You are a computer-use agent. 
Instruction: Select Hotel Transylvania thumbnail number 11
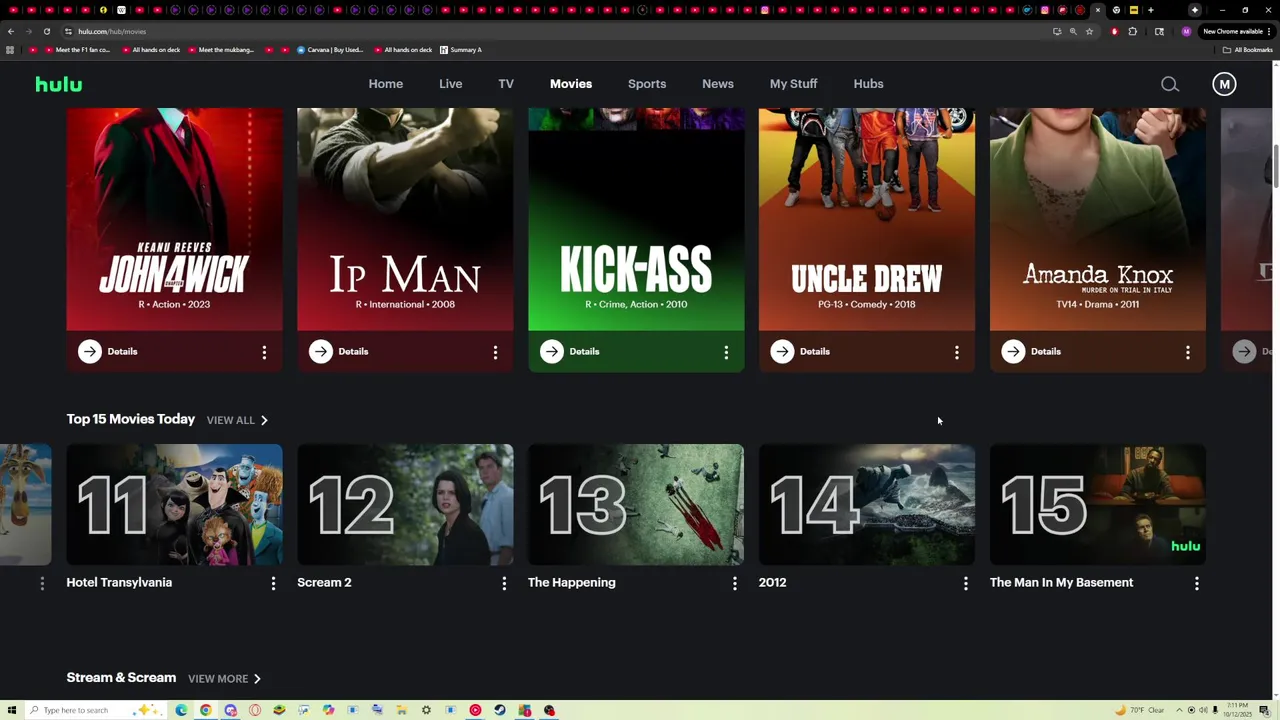point(174,505)
